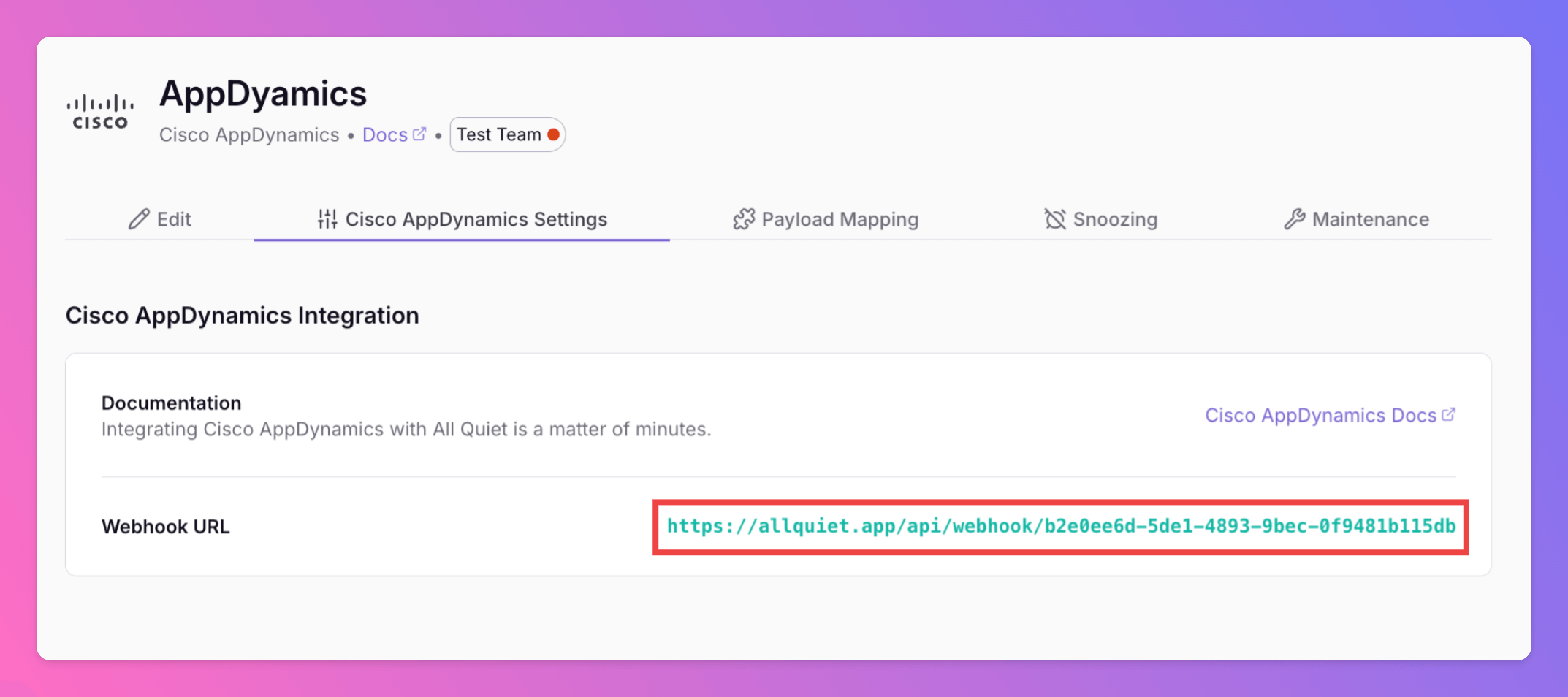Click the red dot in Test Team badge
Viewport: 1568px width, 697px height.
coord(554,134)
